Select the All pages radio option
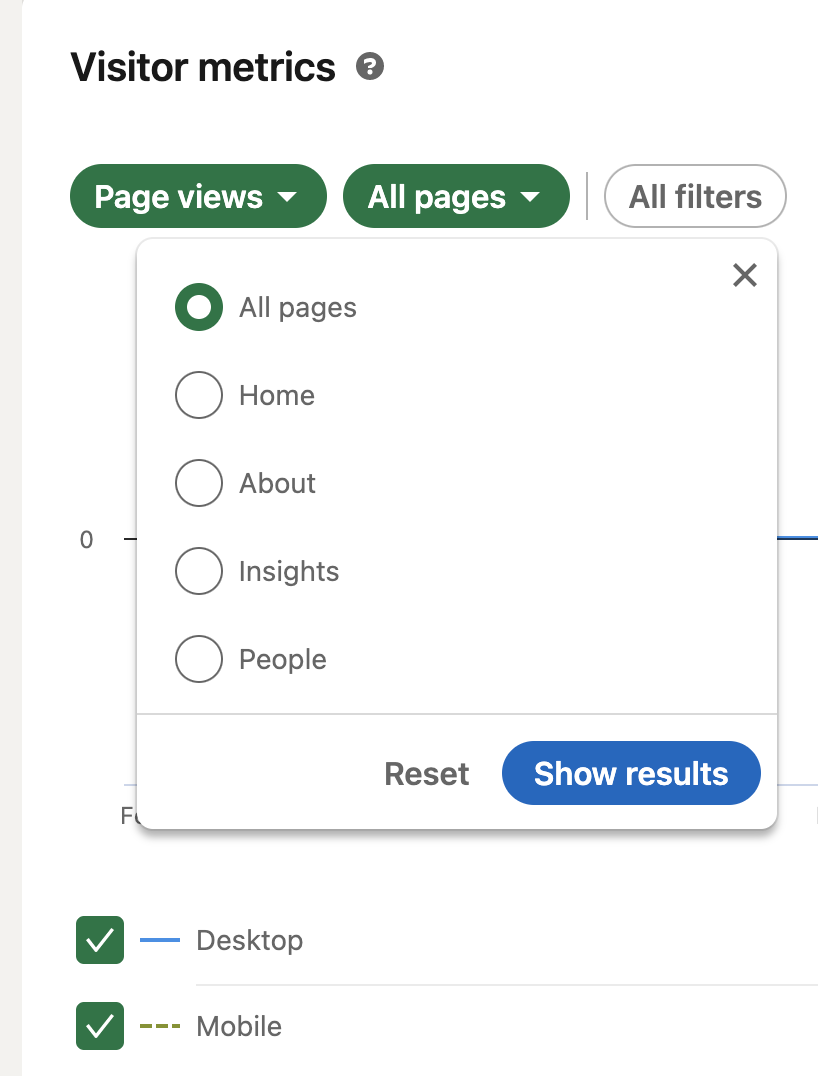This screenshot has height=1076, width=818. pyautogui.click(x=199, y=307)
